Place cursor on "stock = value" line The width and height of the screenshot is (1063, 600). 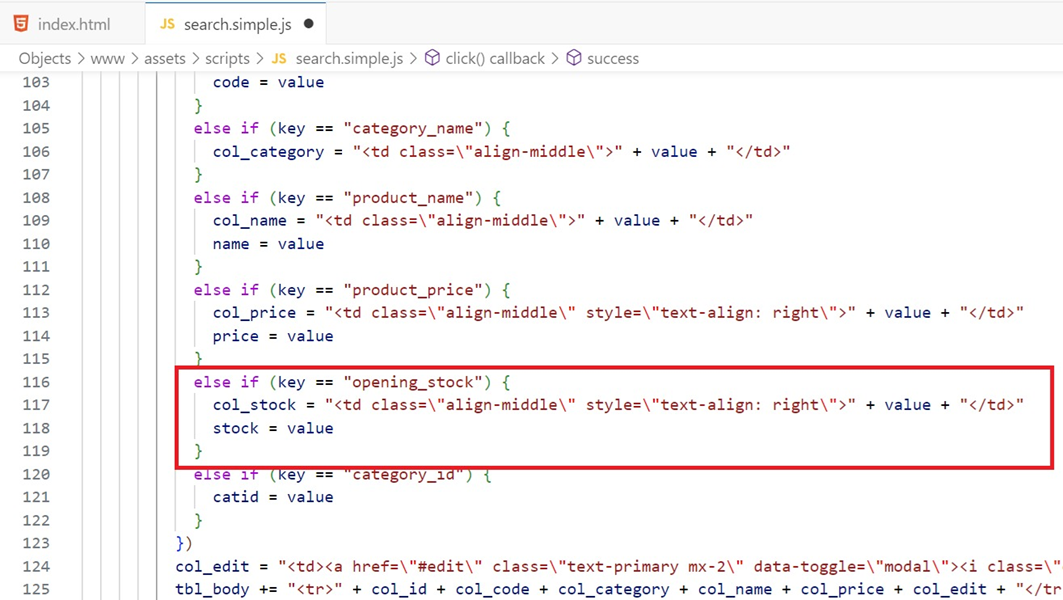pos(273,428)
